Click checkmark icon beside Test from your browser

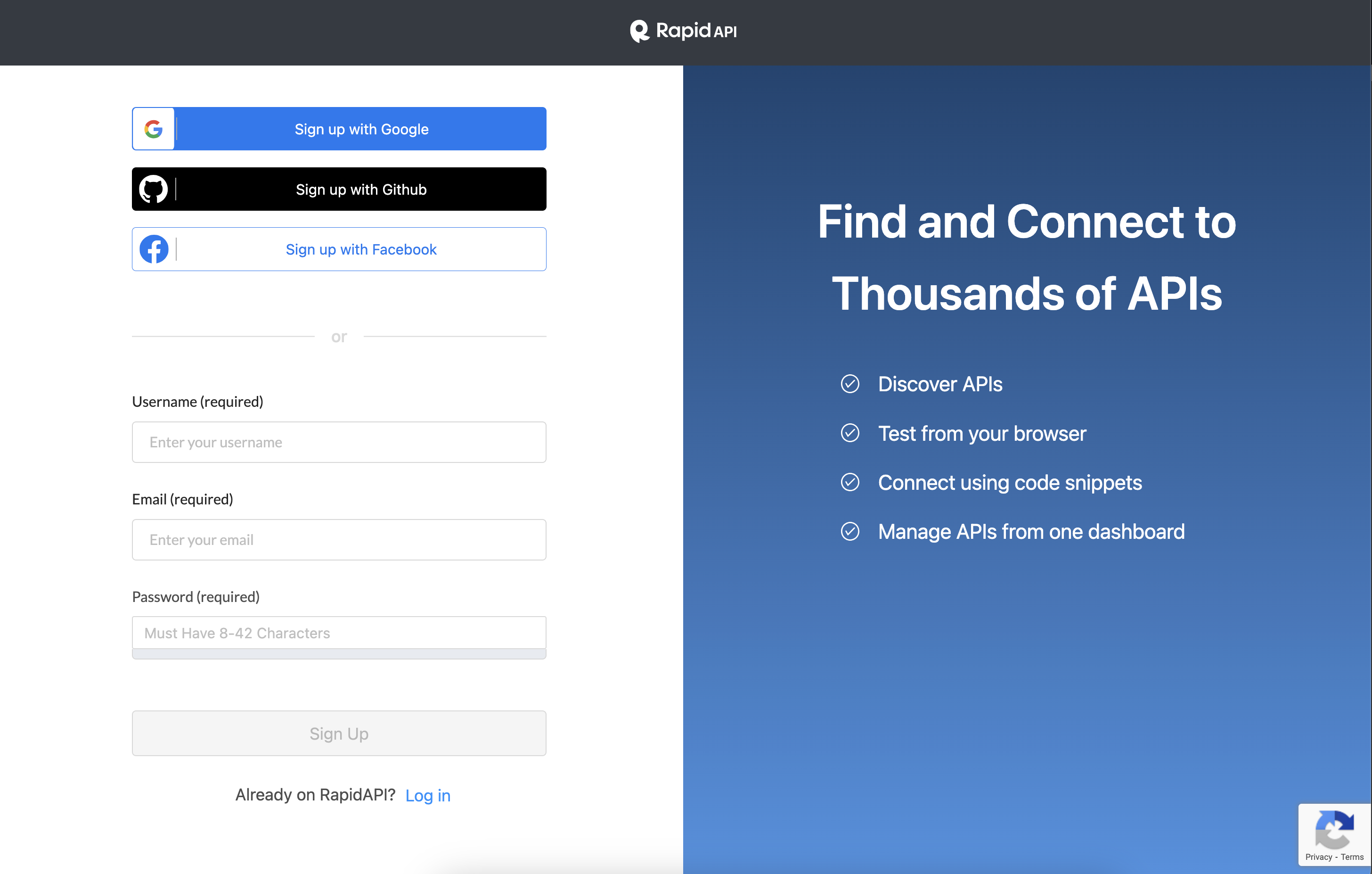(x=849, y=433)
